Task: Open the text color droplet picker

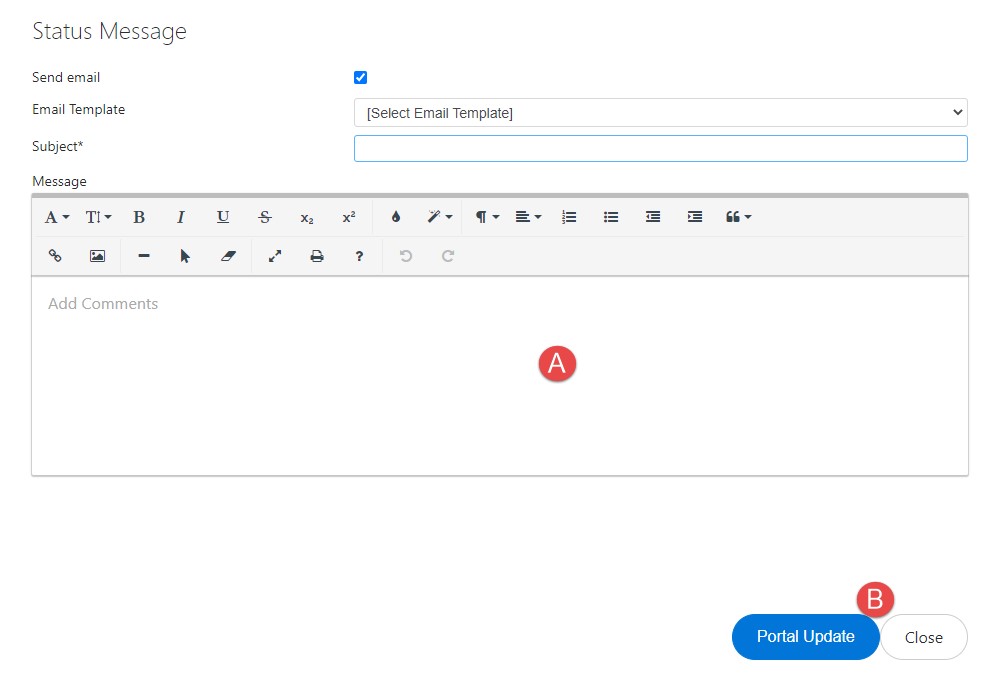Action: [396, 217]
